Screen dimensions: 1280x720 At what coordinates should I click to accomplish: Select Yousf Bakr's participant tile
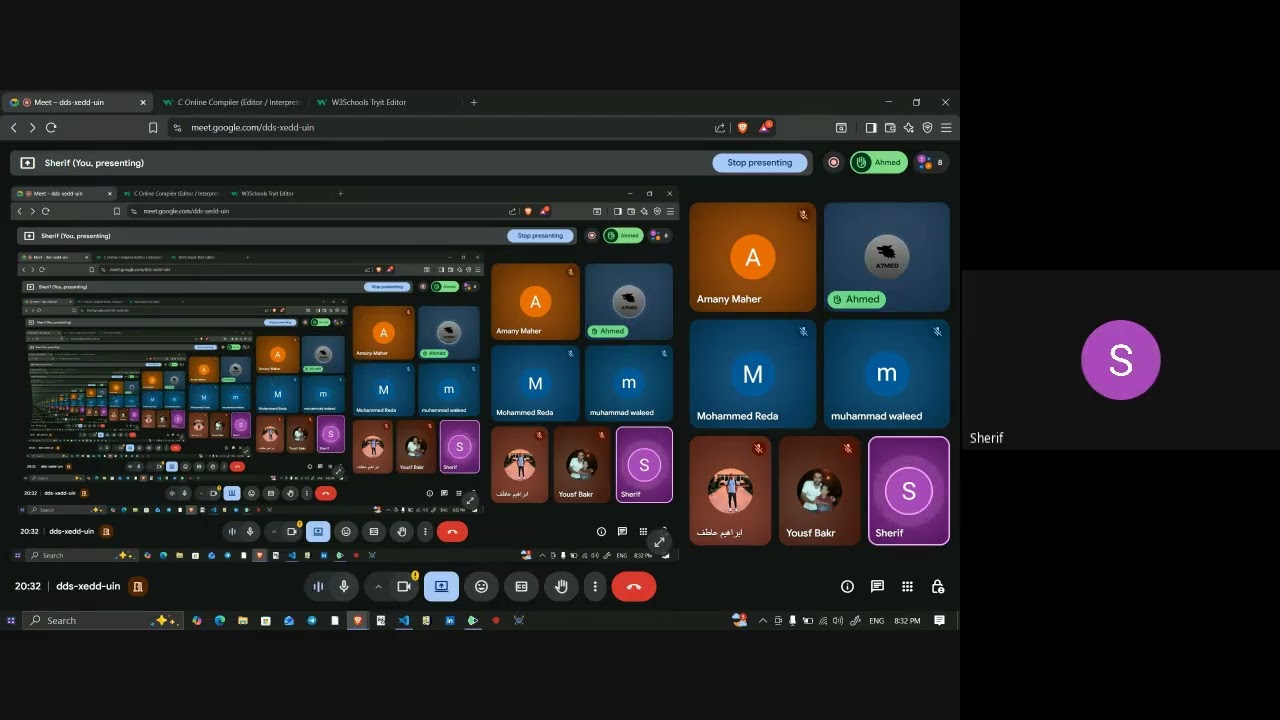pyautogui.click(x=820, y=491)
